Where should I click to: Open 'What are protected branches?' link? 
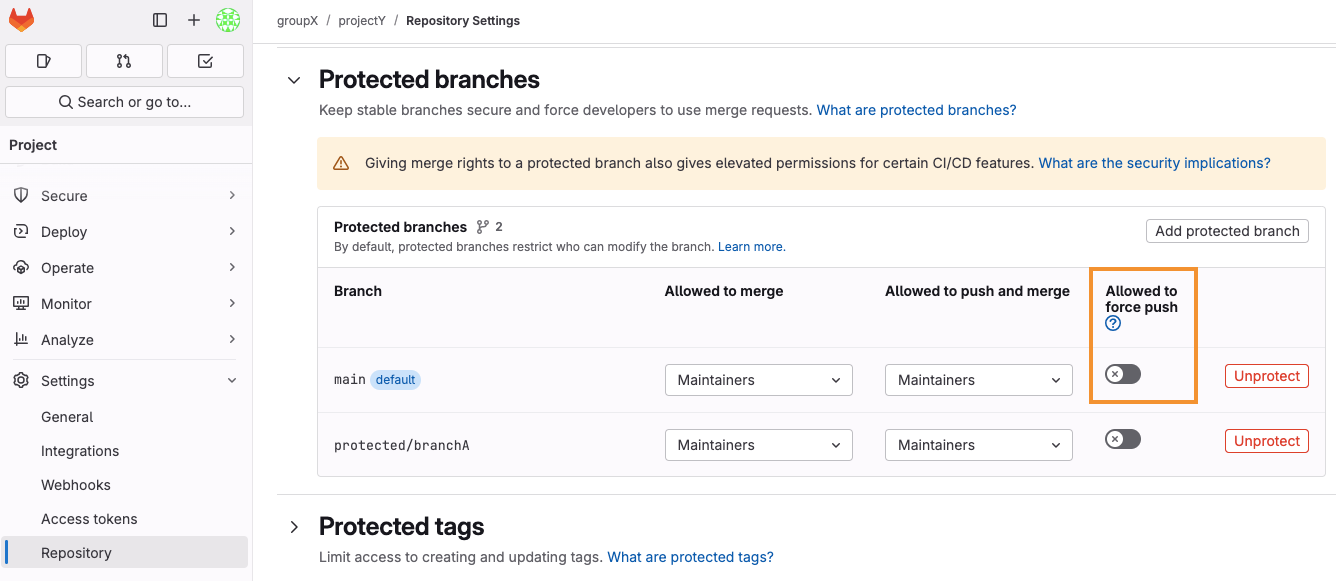916,110
